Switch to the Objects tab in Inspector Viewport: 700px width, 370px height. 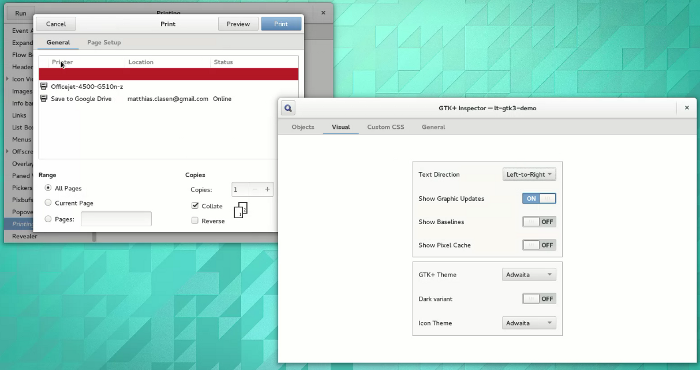point(303,127)
